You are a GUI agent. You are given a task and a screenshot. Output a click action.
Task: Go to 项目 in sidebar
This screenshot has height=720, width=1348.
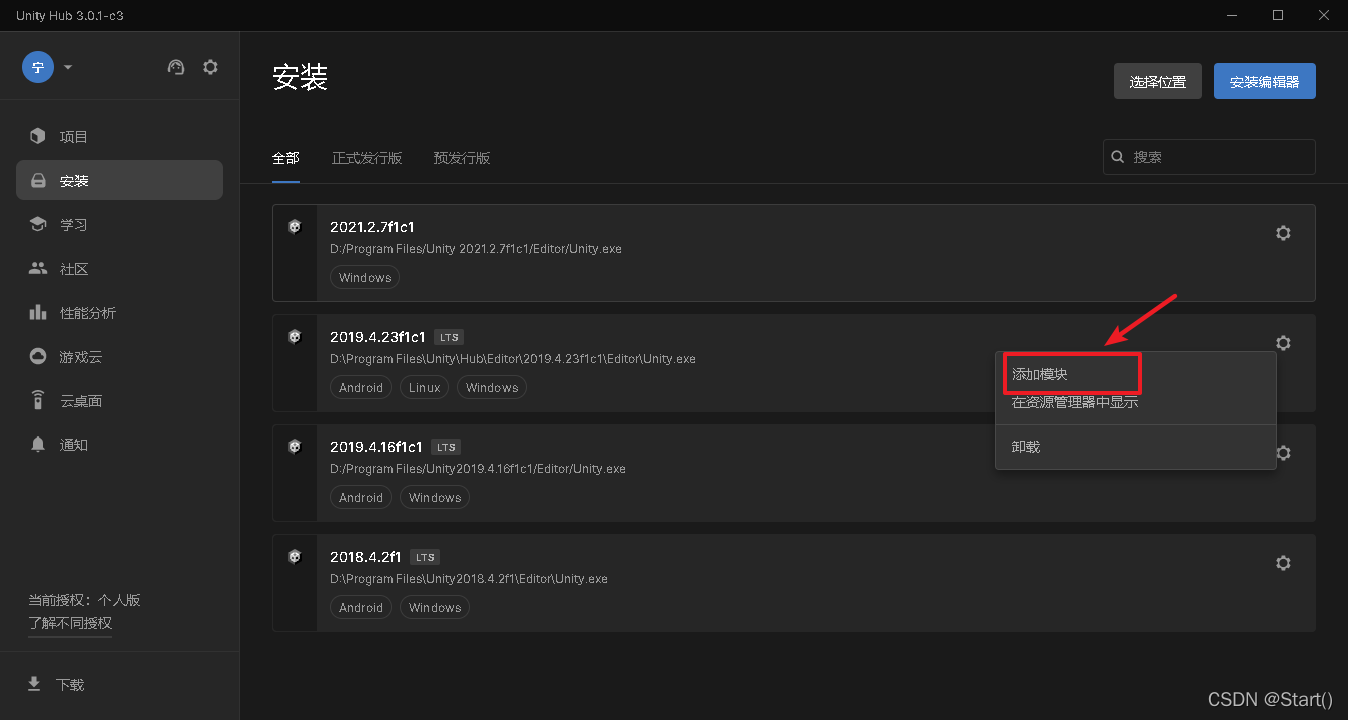coord(119,136)
